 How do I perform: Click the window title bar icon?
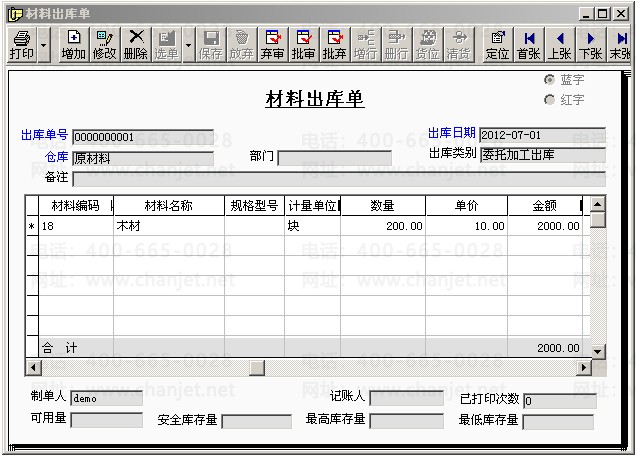click(x=15, y=14)
